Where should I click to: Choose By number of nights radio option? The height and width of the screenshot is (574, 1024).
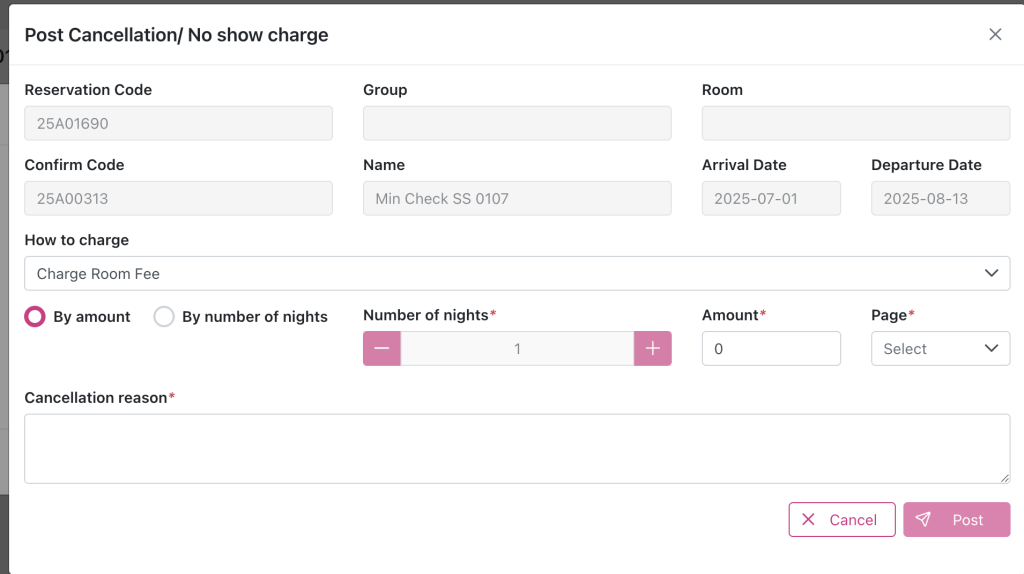click(164, 317)
